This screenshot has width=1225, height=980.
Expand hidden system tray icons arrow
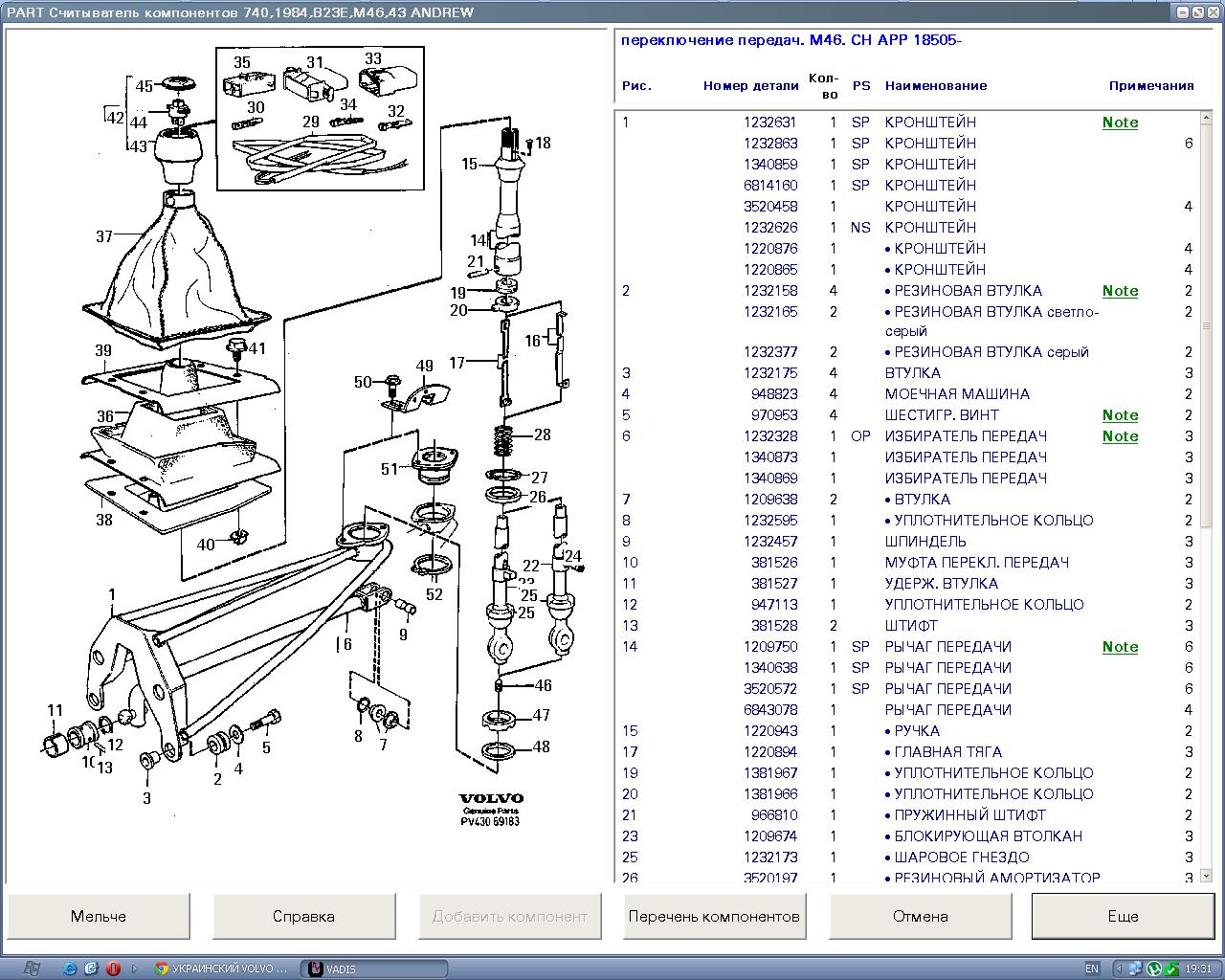click(x=1117, y=969)
